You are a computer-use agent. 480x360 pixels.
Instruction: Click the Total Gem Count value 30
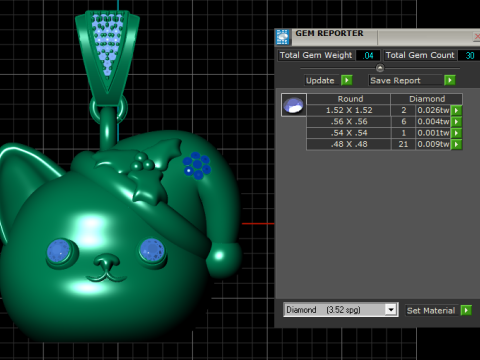(x=469, y=55)
